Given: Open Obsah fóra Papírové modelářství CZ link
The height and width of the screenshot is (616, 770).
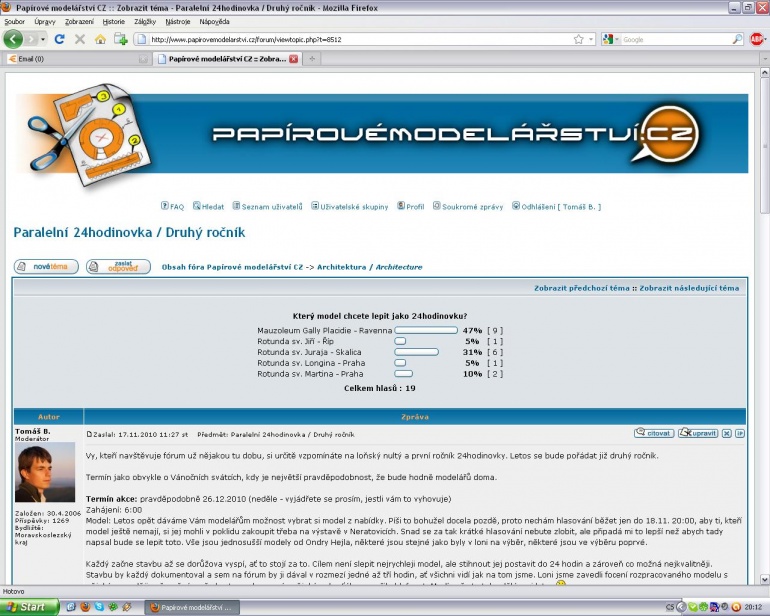Looking at the screenshot, I should pos(232,267).
